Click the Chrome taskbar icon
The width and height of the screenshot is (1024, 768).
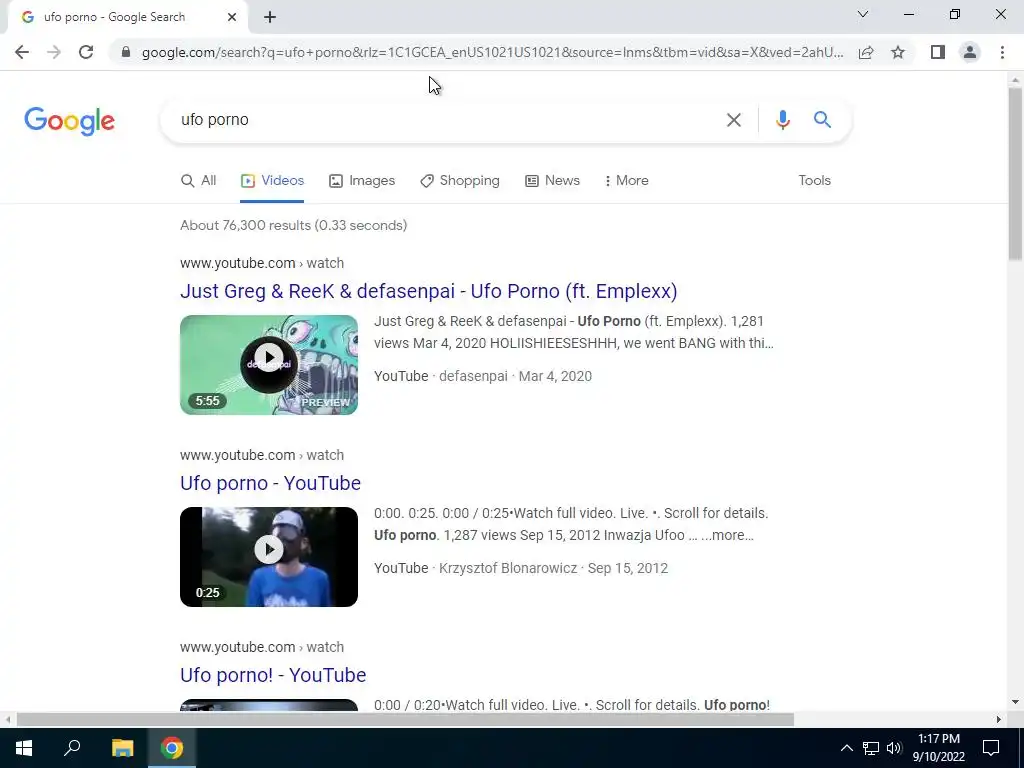click(172, 748)
